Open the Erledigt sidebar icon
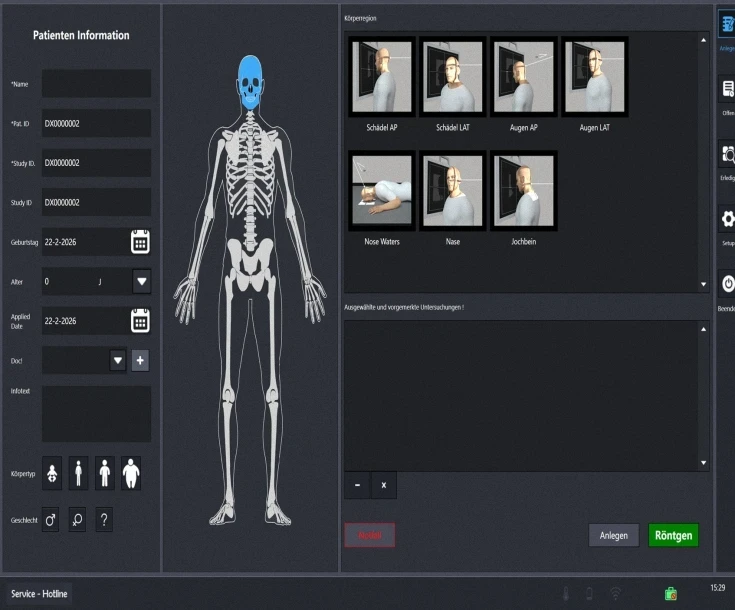Viewport: 735px width, 610px height. (728, 154)
